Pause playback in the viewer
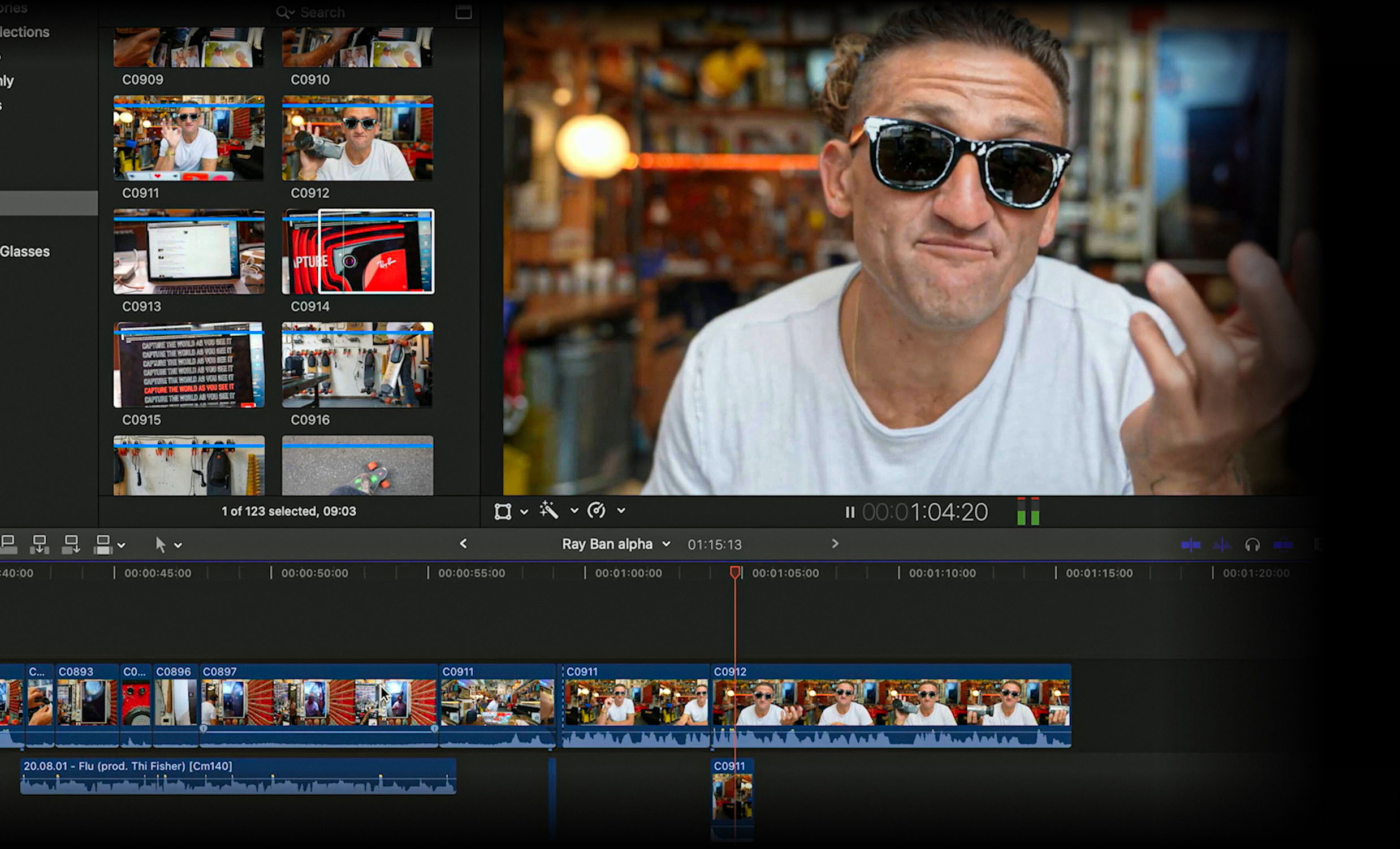Screen dimensions: 1400x849 [849, 512]
